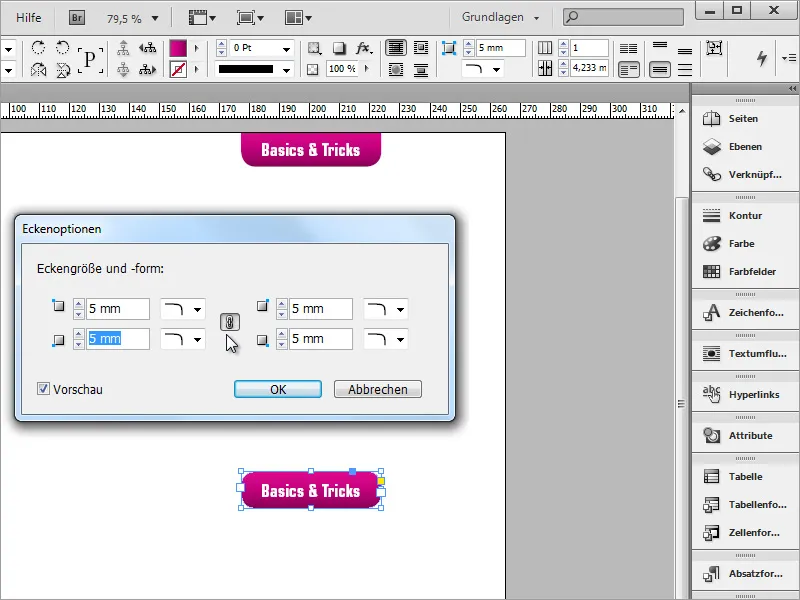
Task: Open the Textumfluss panel icon
Action: pyautogui.click(x=713, y=353)
